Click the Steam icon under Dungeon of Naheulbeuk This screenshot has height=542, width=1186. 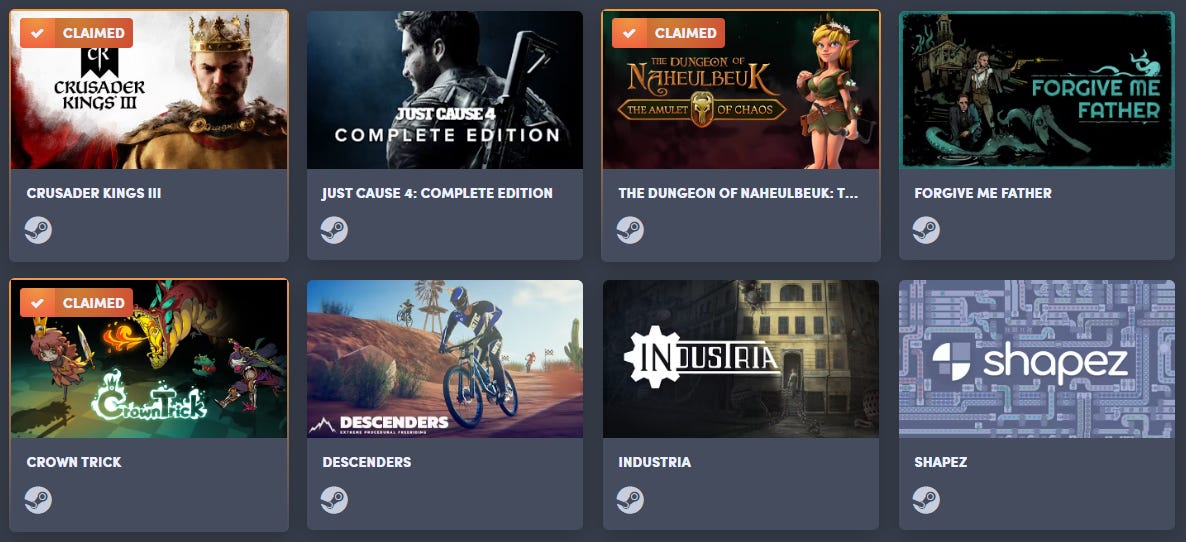point(630,230)
